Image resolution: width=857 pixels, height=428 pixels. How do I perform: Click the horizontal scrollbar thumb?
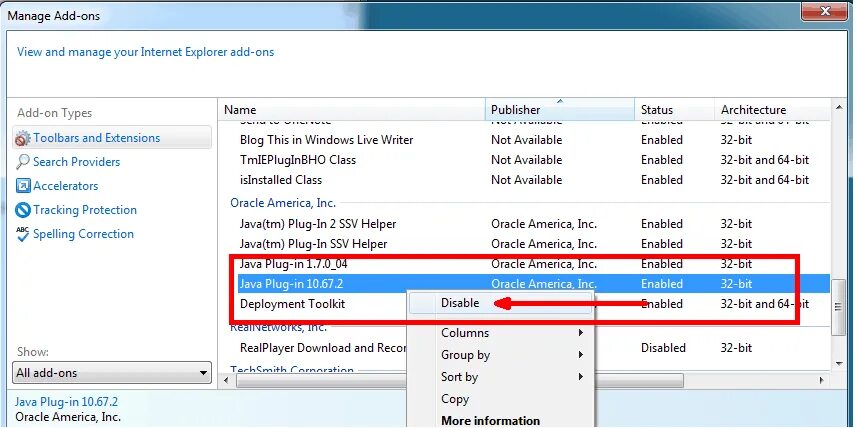point(460,380)
